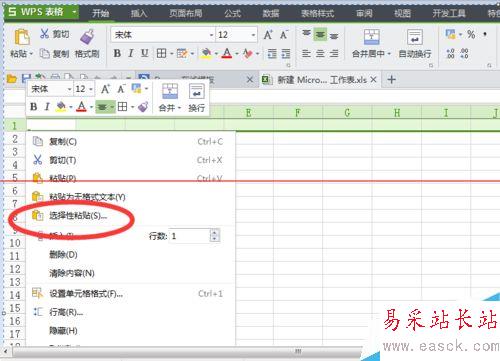Expand the Merge and Center dropdown arrow
Screen dimensions: 500x361
point(389,54)
